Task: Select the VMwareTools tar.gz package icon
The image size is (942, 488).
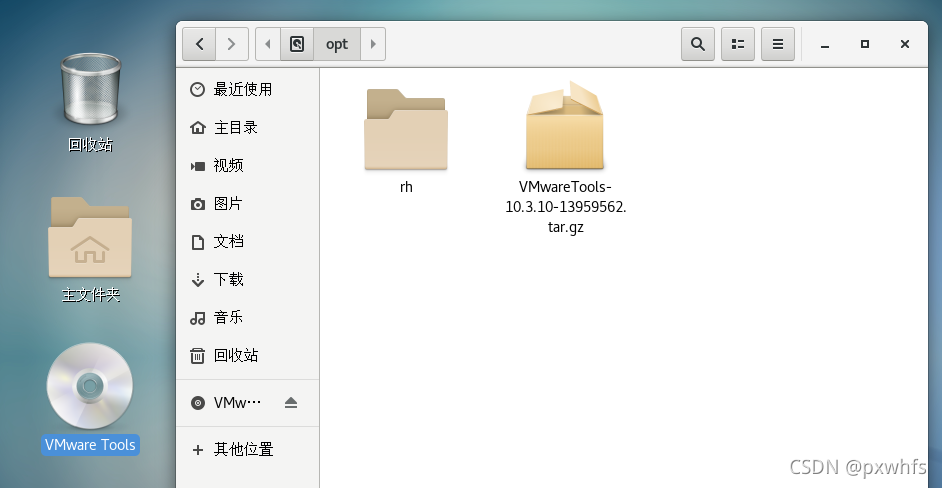Action: tap(565, 126)
